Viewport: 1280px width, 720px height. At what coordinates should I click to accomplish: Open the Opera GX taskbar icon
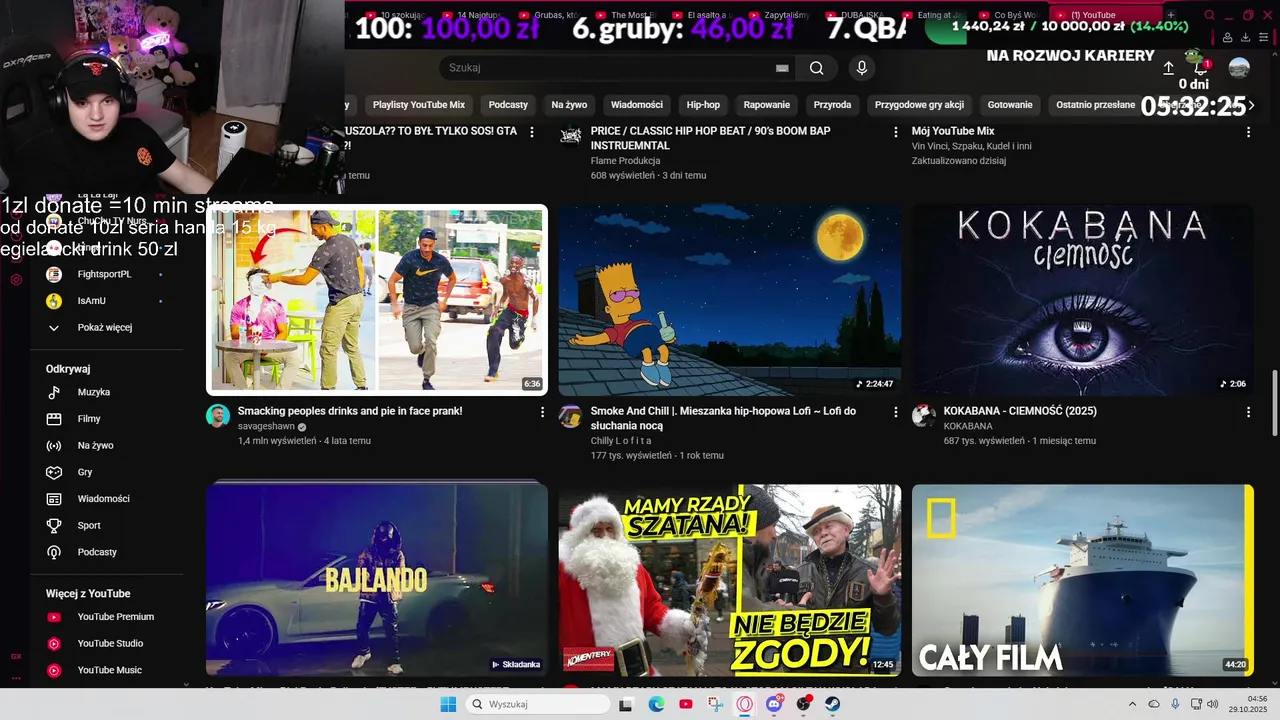[744, 704]
